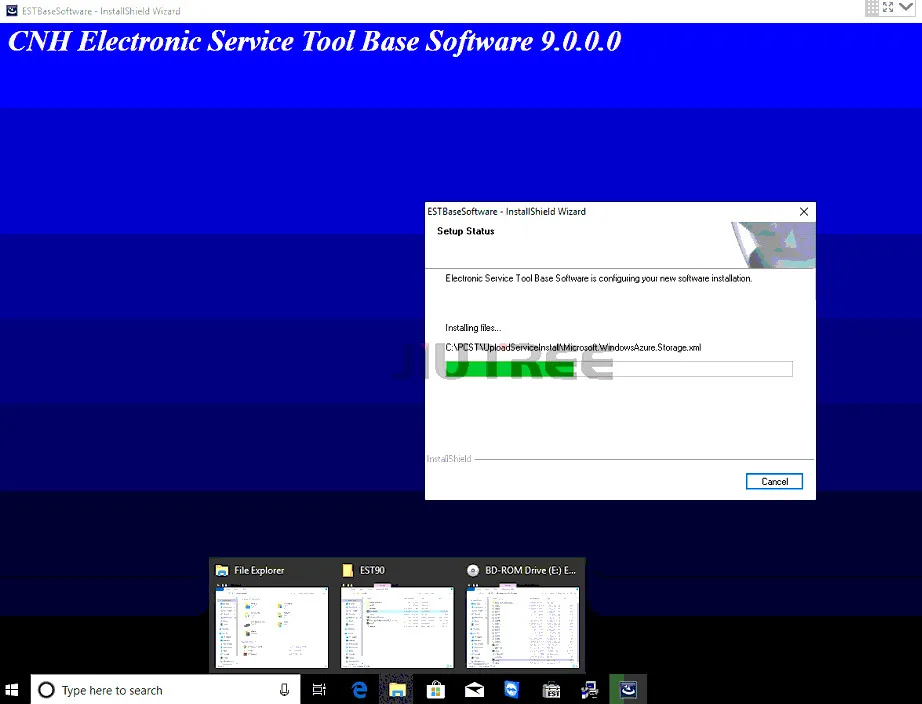
Task: Click the microphone icon in search box
Action: point(284,689)
